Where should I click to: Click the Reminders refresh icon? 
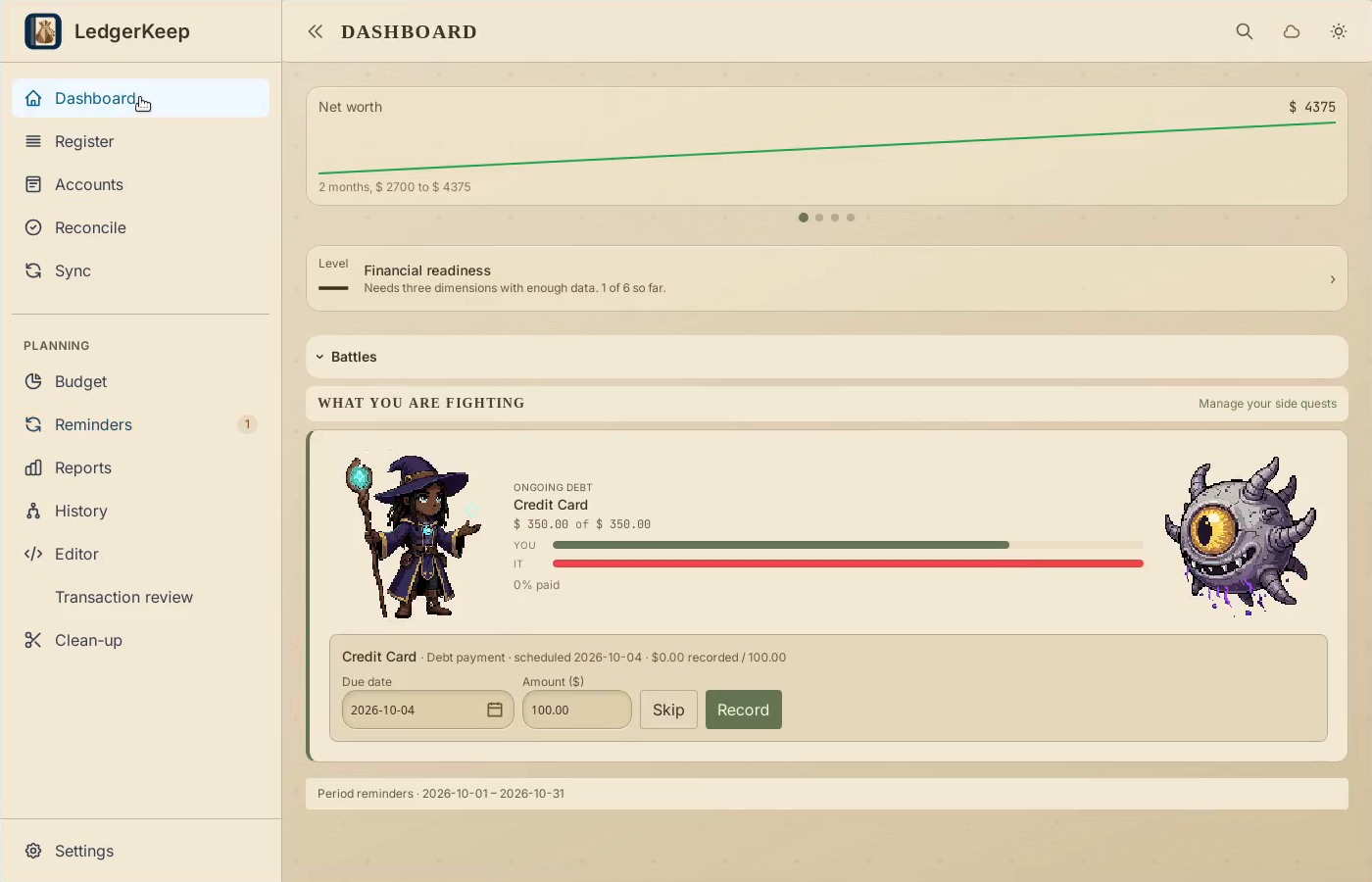[33, 424]
